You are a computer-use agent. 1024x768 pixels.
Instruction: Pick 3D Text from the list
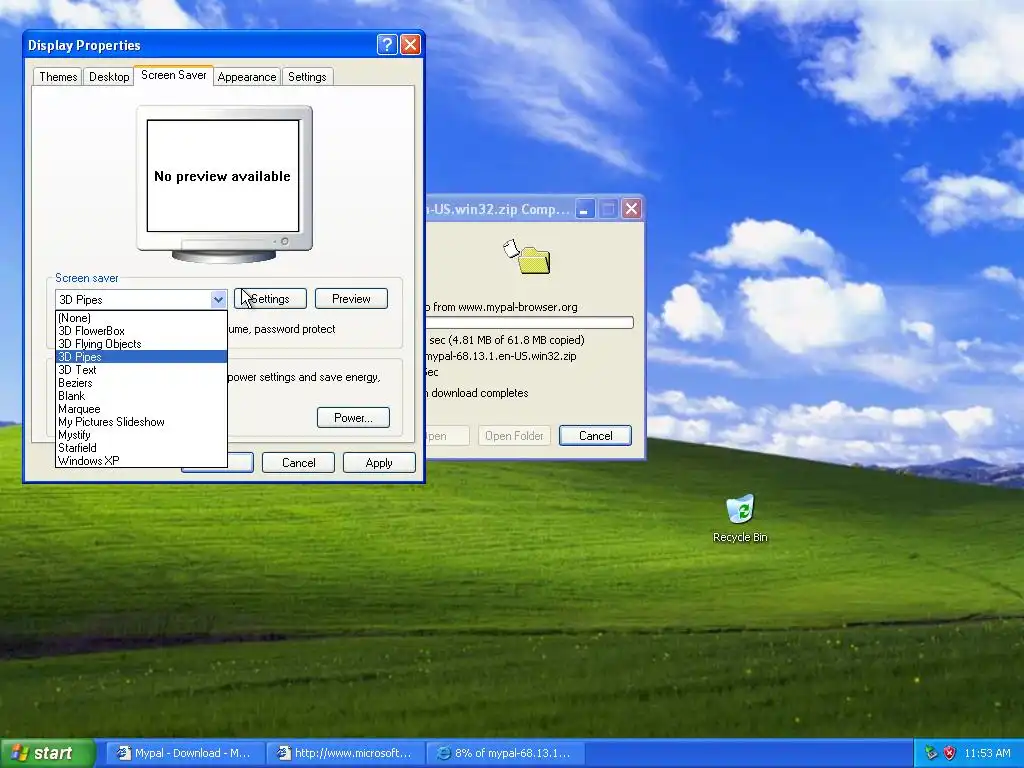tap(141, 370)
